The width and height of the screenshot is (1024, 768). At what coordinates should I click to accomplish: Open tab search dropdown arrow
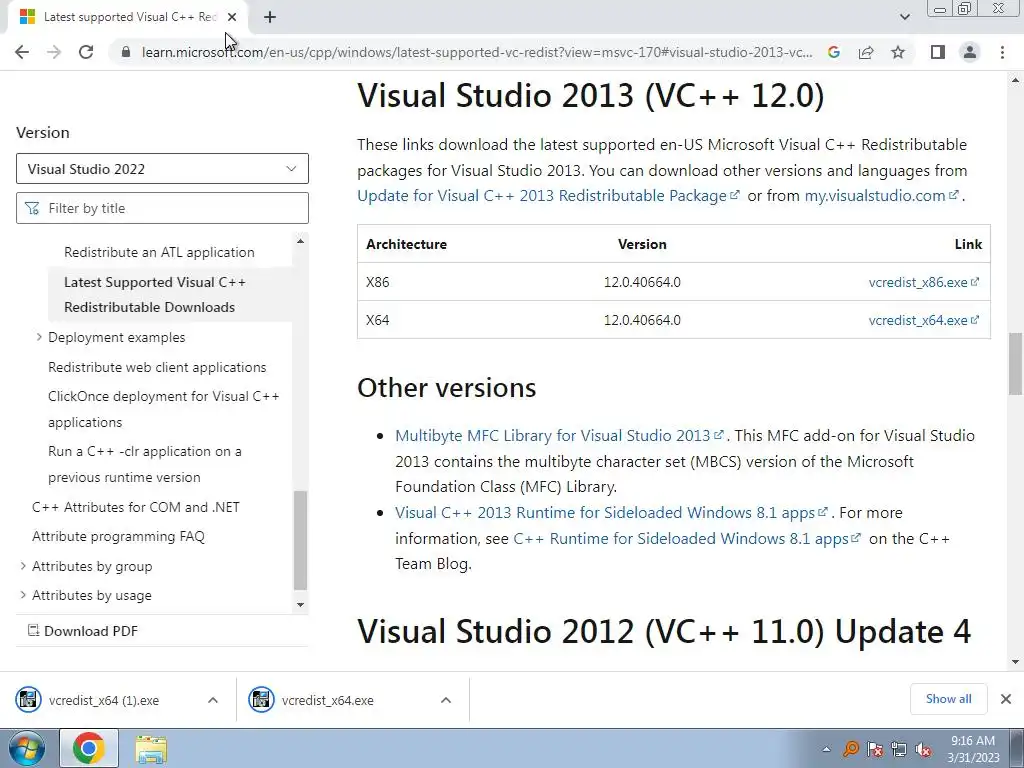click(904, 17)
